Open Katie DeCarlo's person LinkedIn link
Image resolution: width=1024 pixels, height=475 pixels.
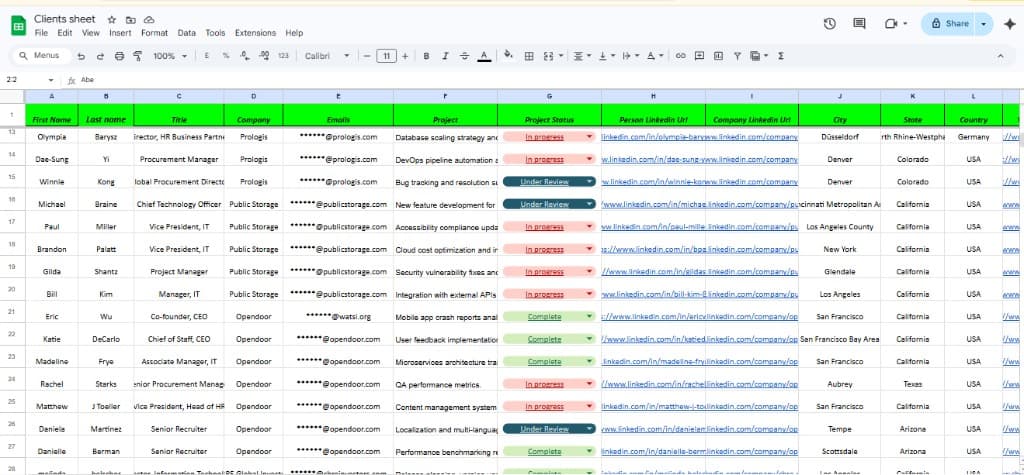point(654,340)
